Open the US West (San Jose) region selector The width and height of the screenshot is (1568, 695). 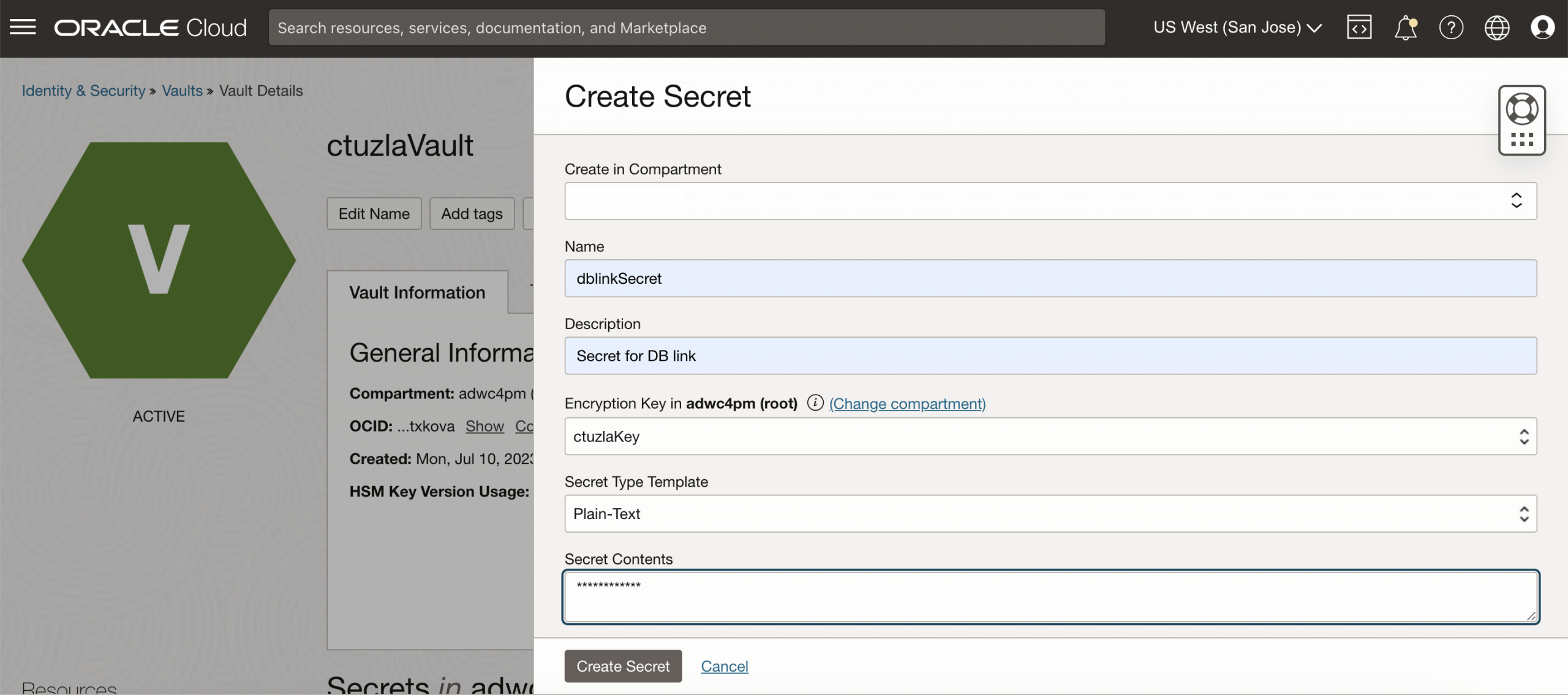pos(1237,27)
